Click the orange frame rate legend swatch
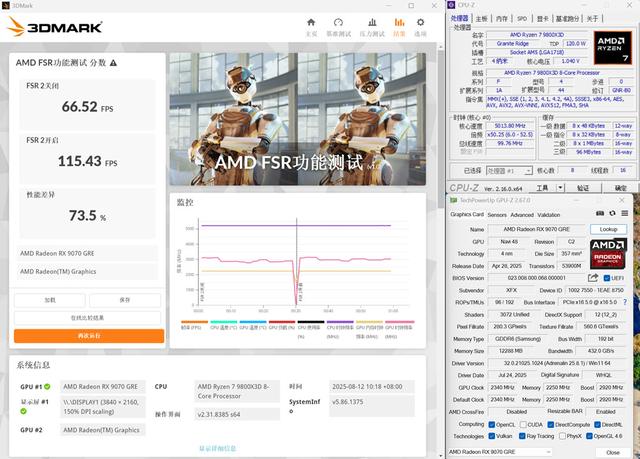Screen dimensions: 640x459 (x=194, y=322)
